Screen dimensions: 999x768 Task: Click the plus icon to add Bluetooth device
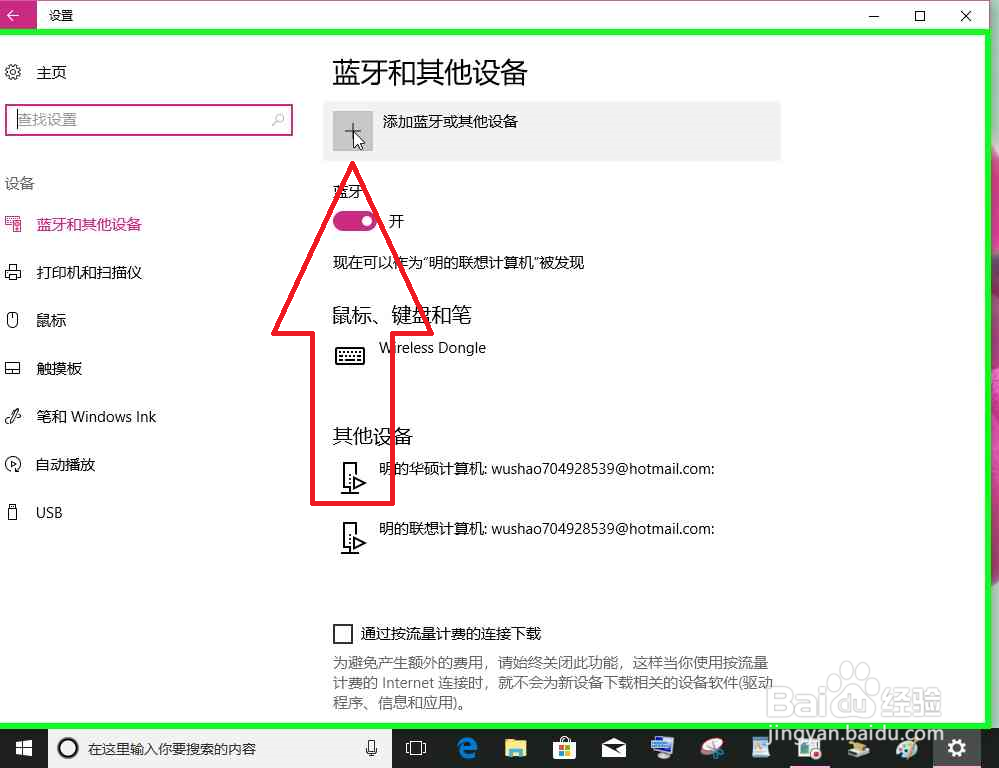(x=352, y=131)
